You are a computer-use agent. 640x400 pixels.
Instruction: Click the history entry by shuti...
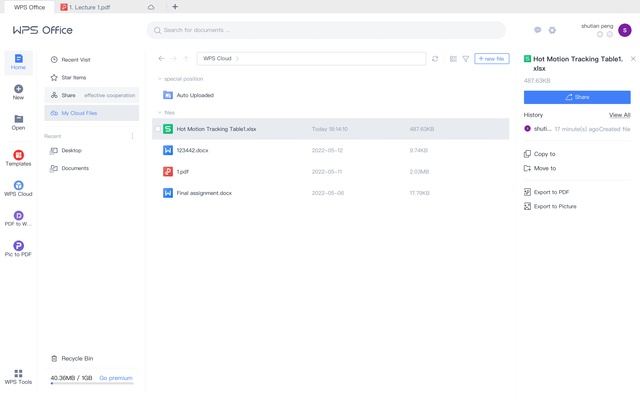(577, 129)
